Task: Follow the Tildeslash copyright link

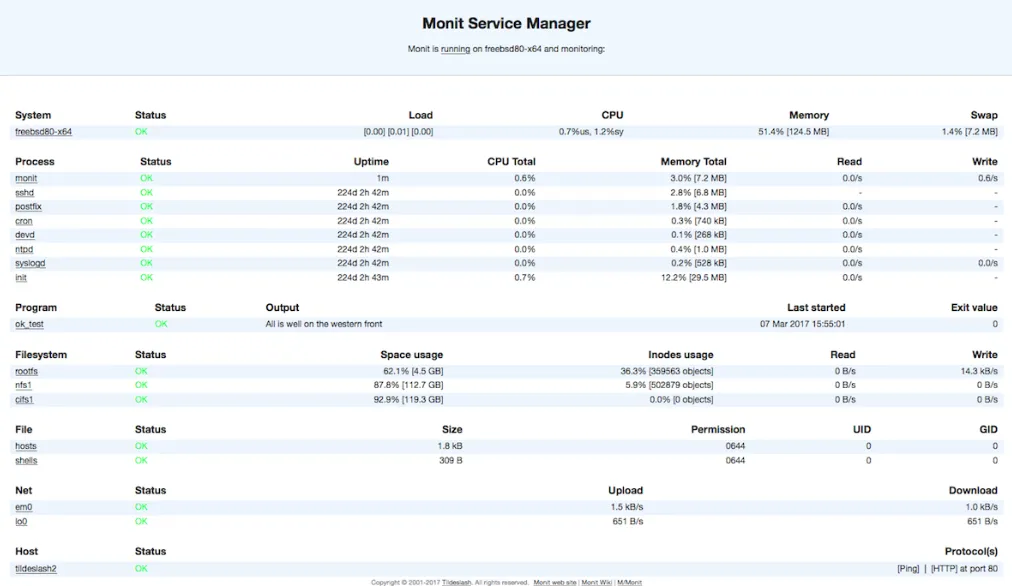Action: 456,582
